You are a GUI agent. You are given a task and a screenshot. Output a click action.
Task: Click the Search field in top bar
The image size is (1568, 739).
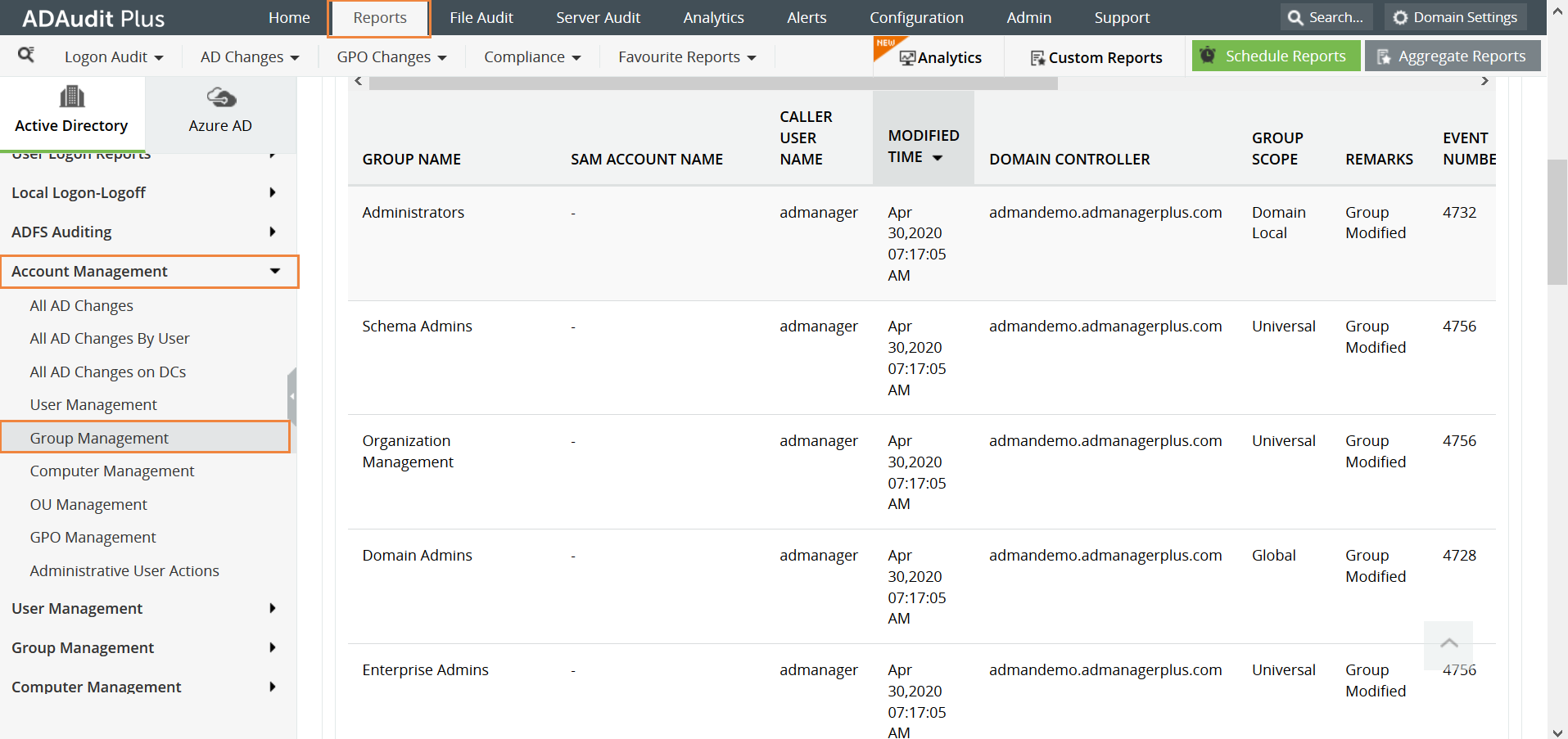pyautogui.click(x=1326, y=17)
